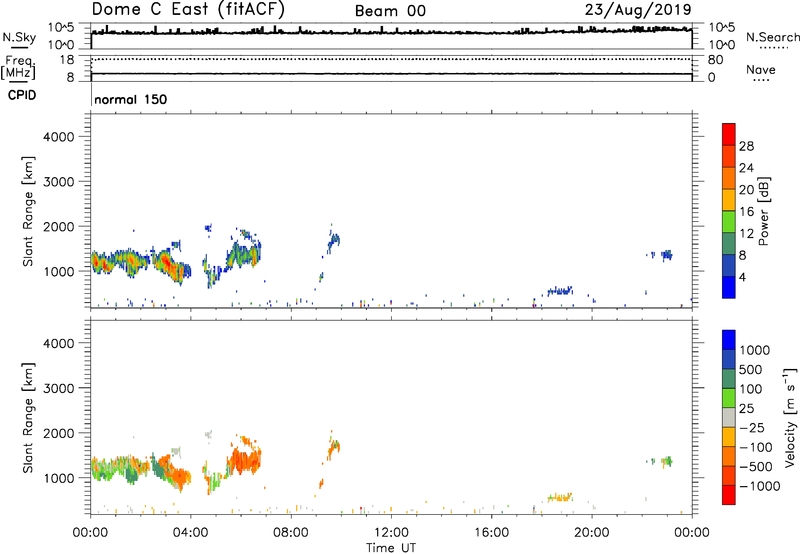800x554 pixels.
Task: Click the "18" frequency axis tick label
Action: pos(67,59)
